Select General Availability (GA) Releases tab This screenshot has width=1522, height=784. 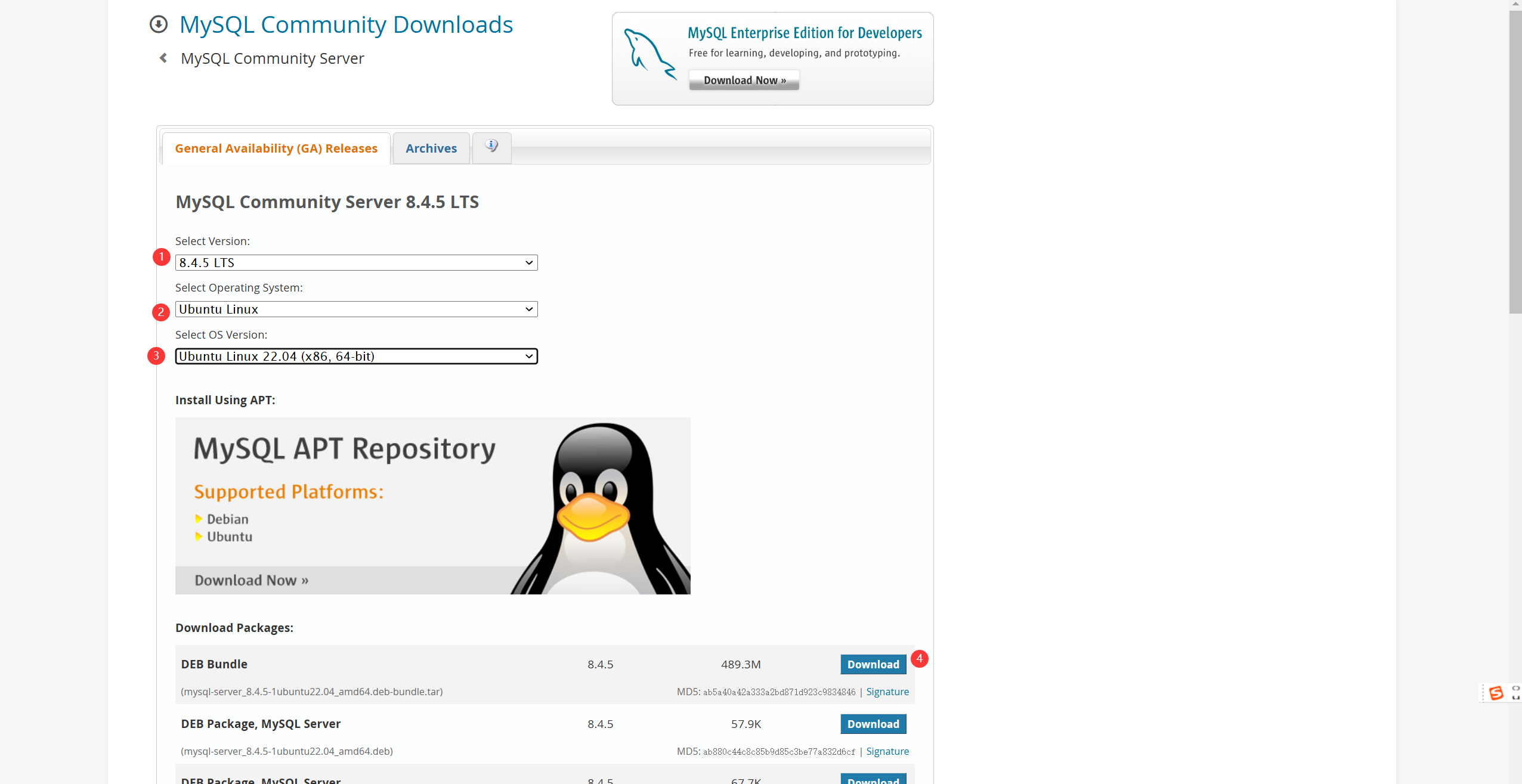[x=276, y=148]
